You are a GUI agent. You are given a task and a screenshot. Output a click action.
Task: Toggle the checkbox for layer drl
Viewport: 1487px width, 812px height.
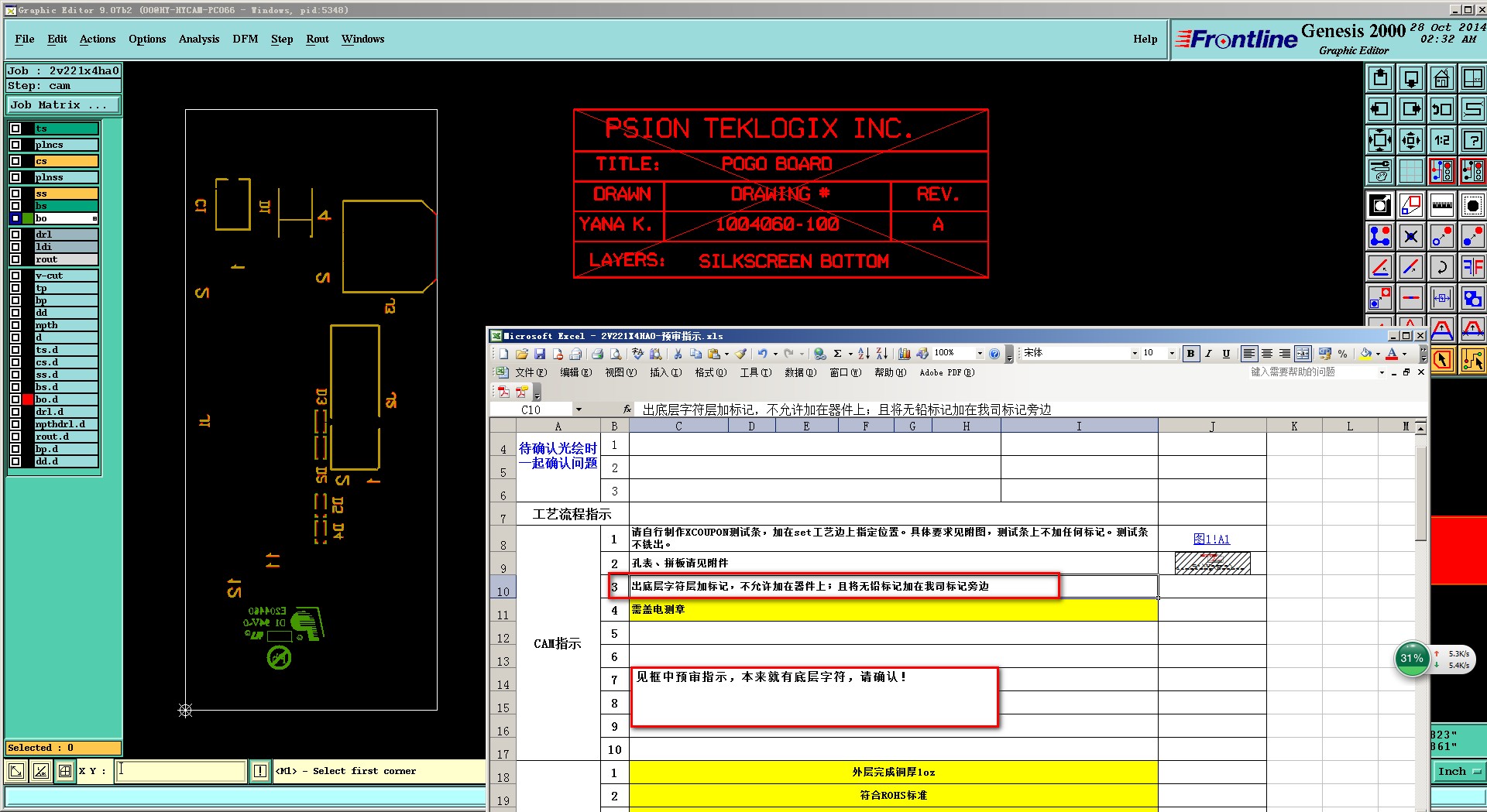click(15, 235)
